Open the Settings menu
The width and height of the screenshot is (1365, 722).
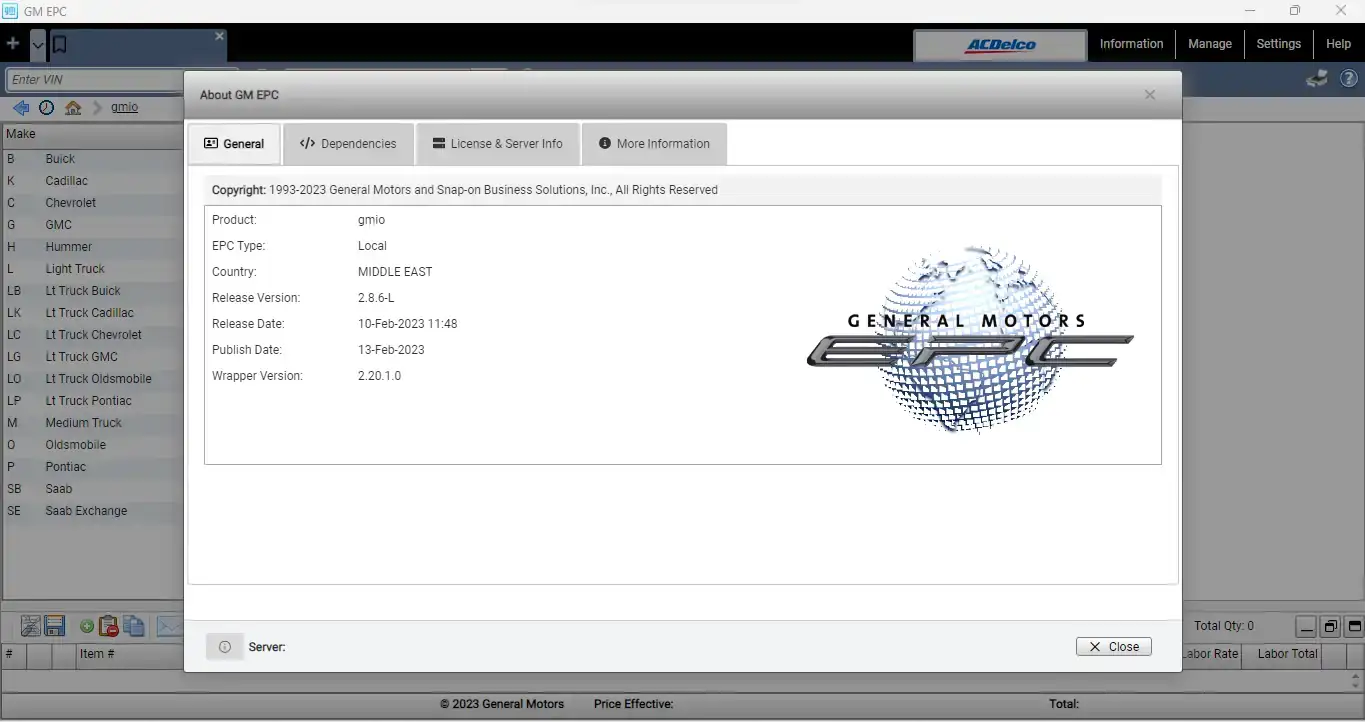(1278, 44)
